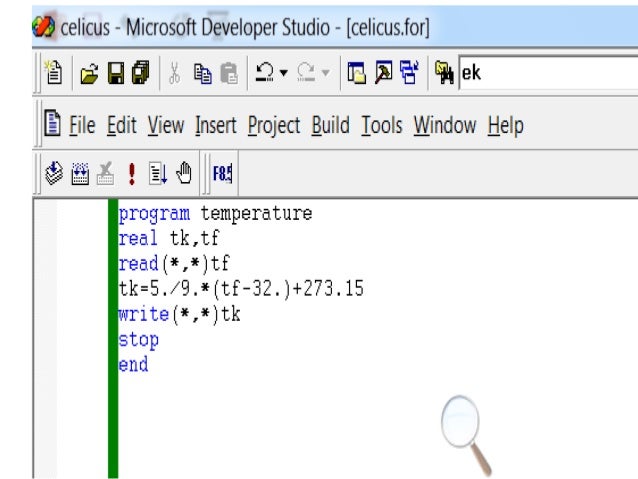Click the Find input box containing 'ek'
The image size is (638, 479).
pyautogui.click(x=548, y=73)
